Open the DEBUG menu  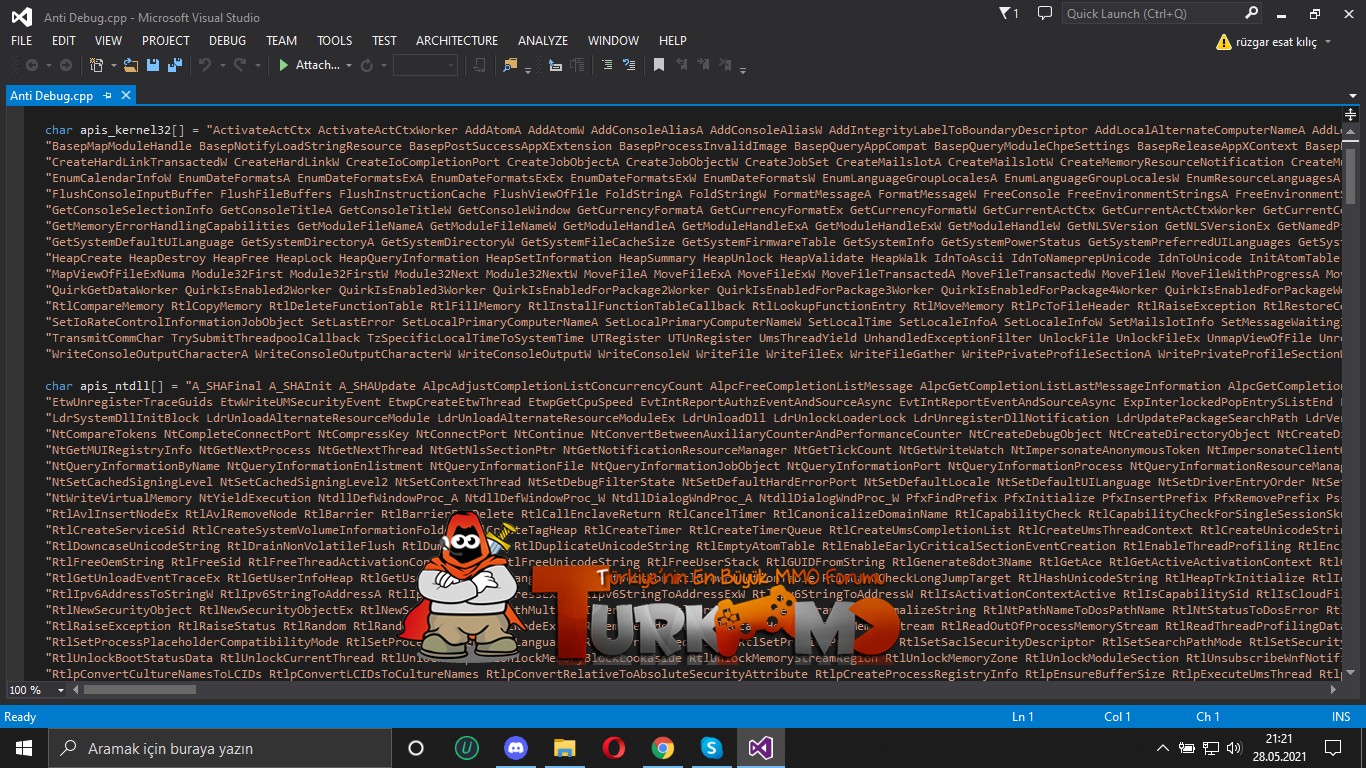pyautogui.click(x=227, y=41)
